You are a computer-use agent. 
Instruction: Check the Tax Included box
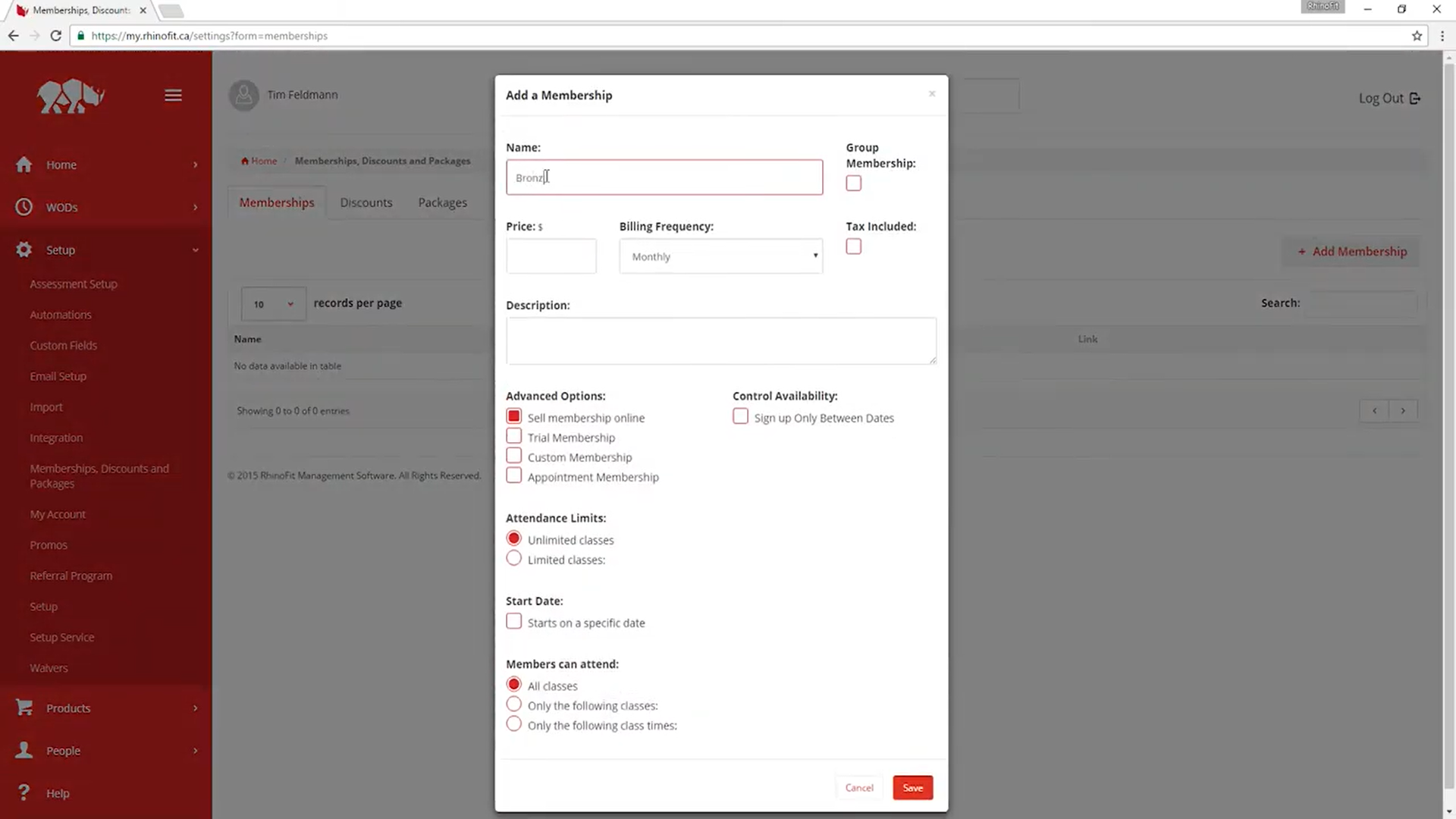853,246
